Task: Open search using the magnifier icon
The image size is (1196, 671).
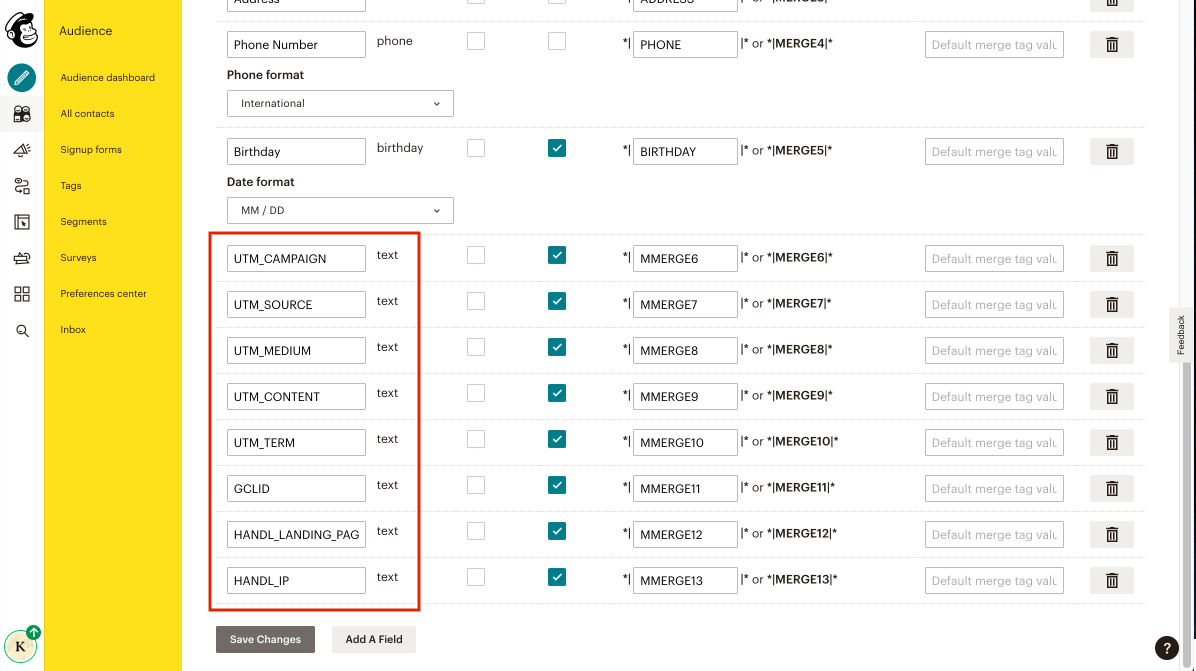Action: tap(22, 329)
